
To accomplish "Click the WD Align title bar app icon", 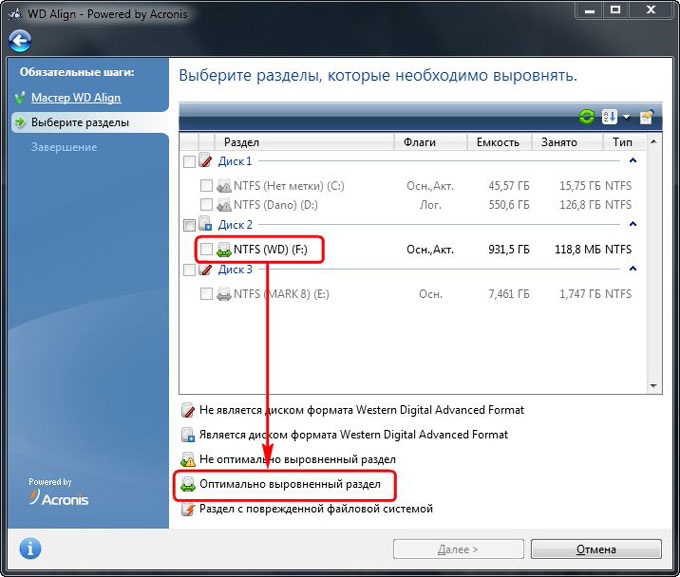I will pyautogui.click(x=15, y=14).
